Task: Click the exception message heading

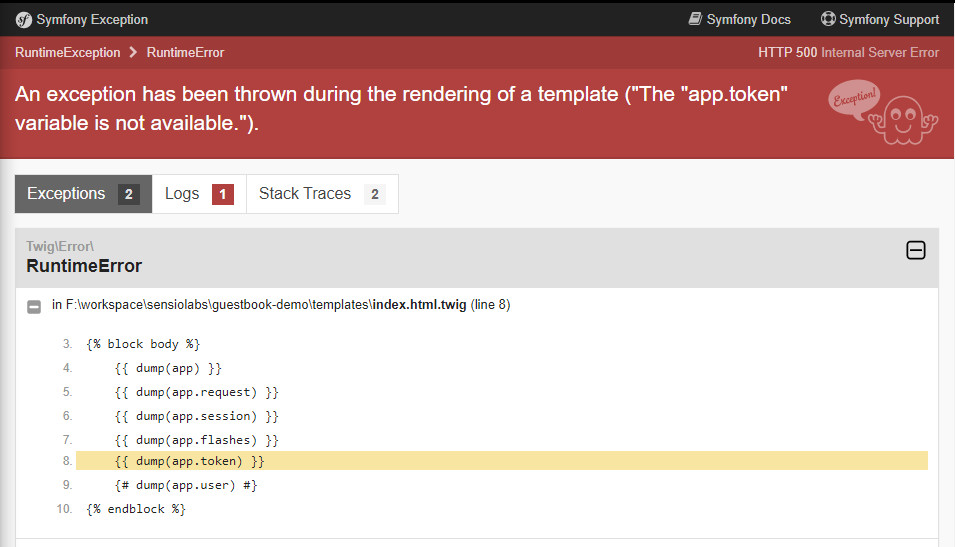Action: point(401,108)
